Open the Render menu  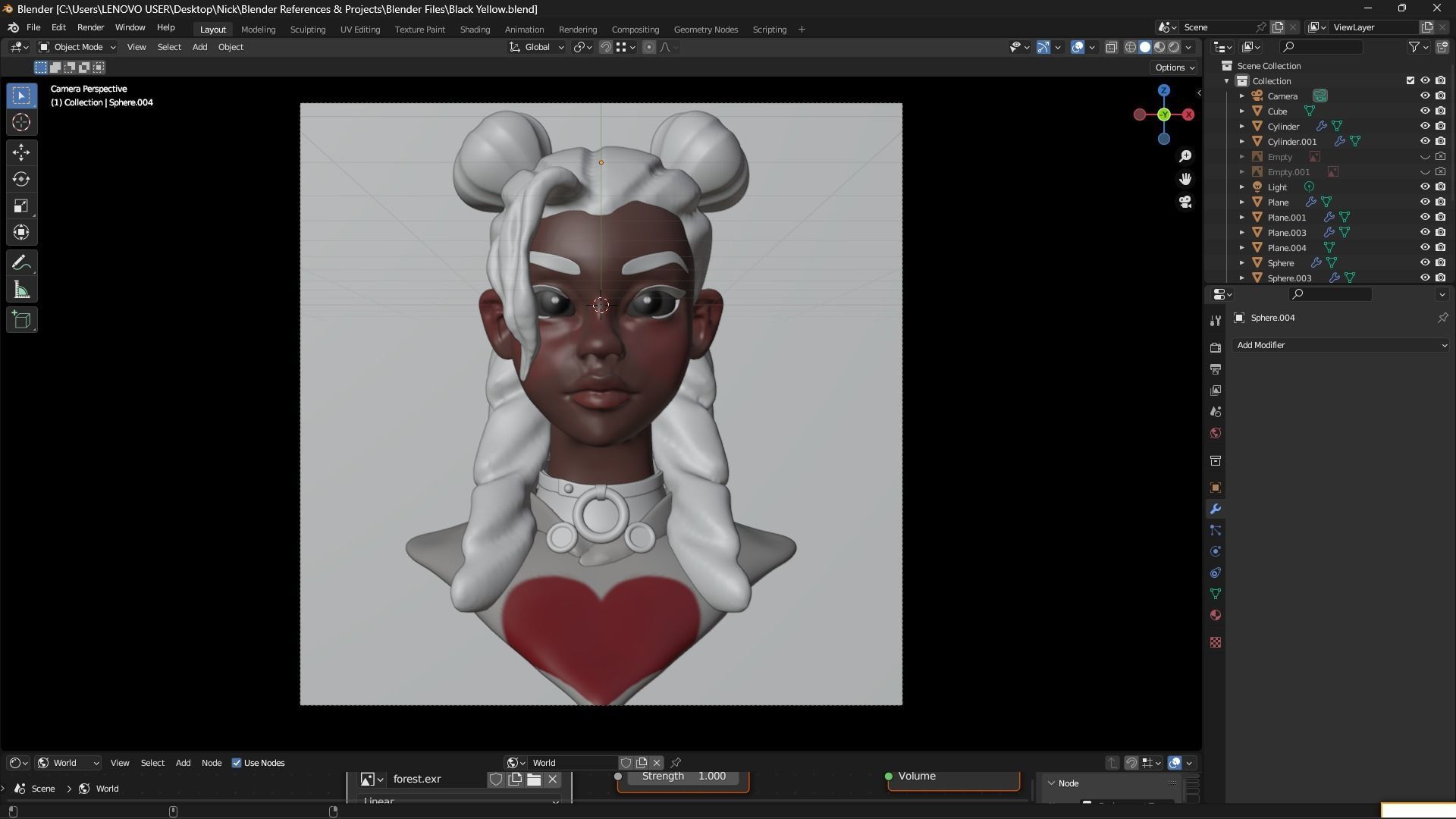tap(90, 27)
